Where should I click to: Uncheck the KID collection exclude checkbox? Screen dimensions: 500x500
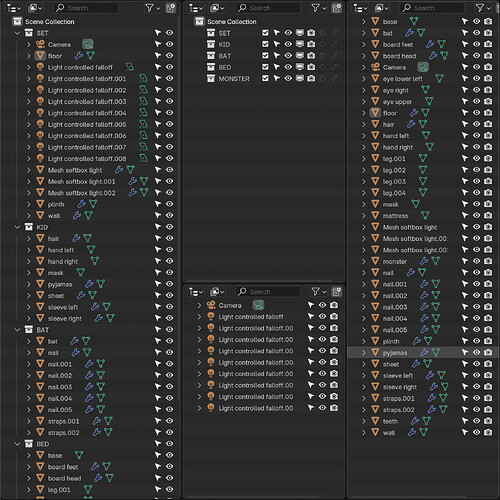click(x=265, y=44)
